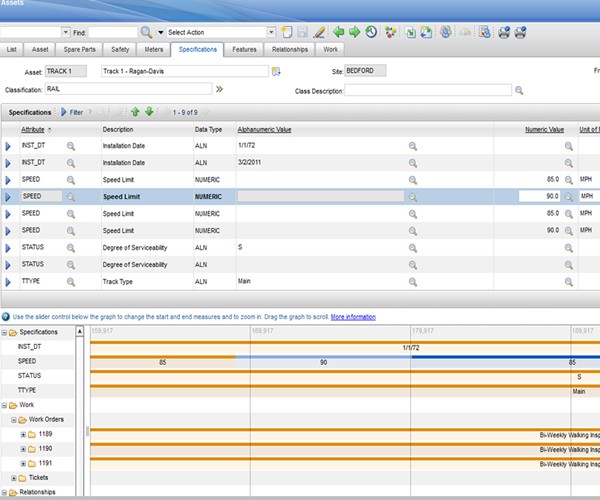Click the globe with people toolbar icon
The image size is (600, 500).
click(445, 32)
